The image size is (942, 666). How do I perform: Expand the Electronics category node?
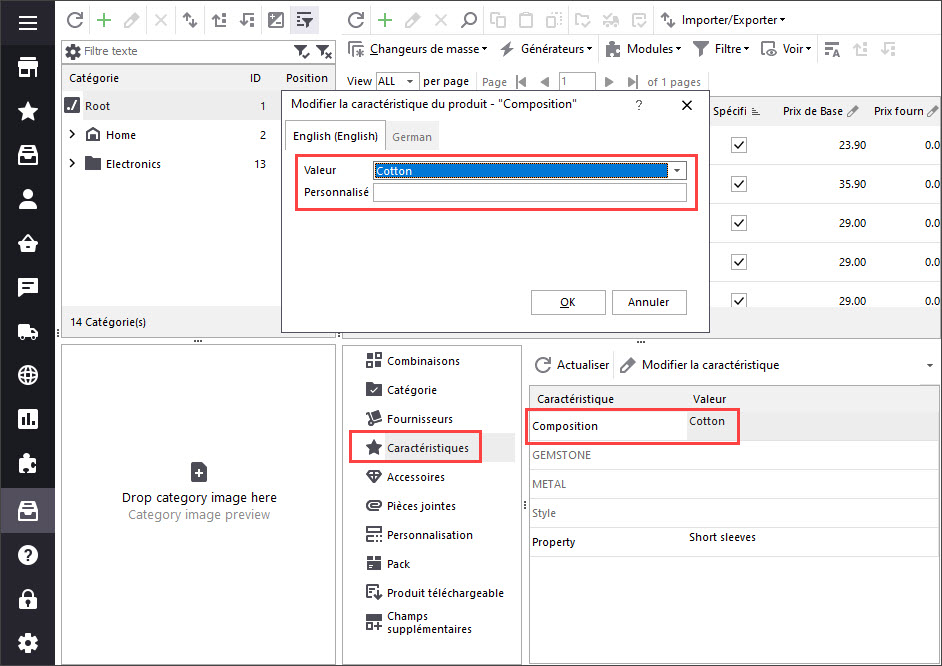click(x=72, y=163)
